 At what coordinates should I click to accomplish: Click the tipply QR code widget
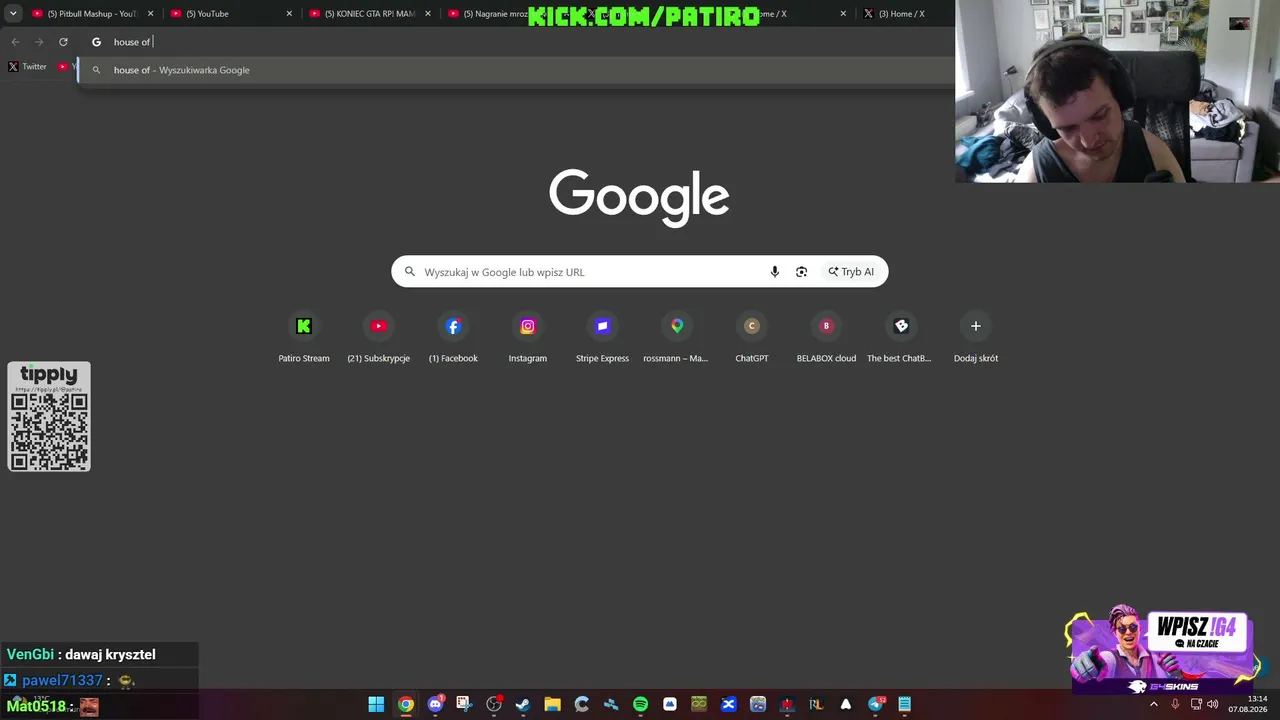pos(49,416)
